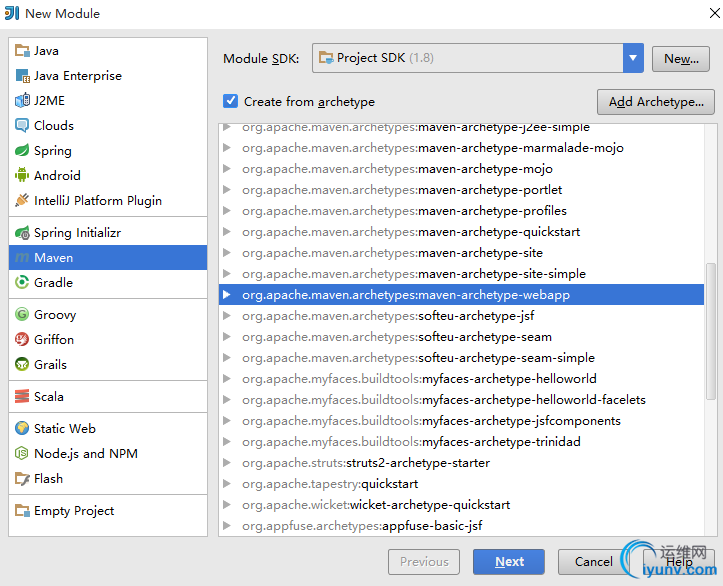Image resolution: width=723 pixels, height=586 pixels.
Task: Expand myfaces-archetype-helloworld-facelets node
Action: [x=226, y=399]
